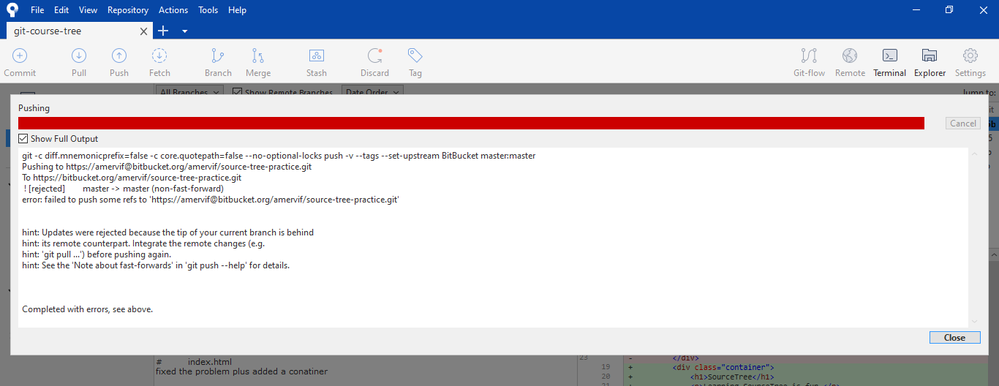
Task: Click the red push progress bar
Action: tap(471, 124)
